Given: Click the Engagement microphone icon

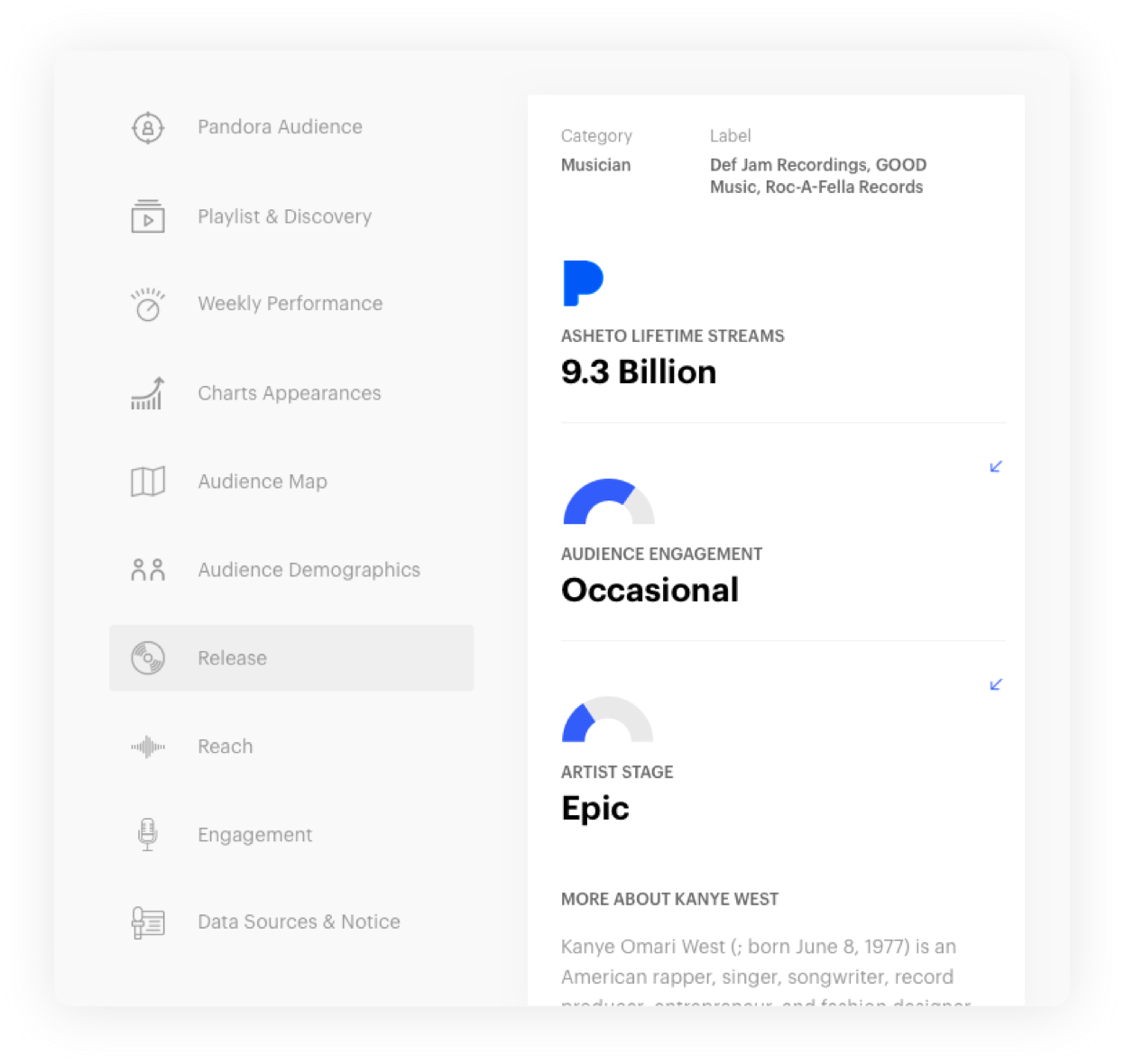Looking at the screenshot, I should click(148, 835).
